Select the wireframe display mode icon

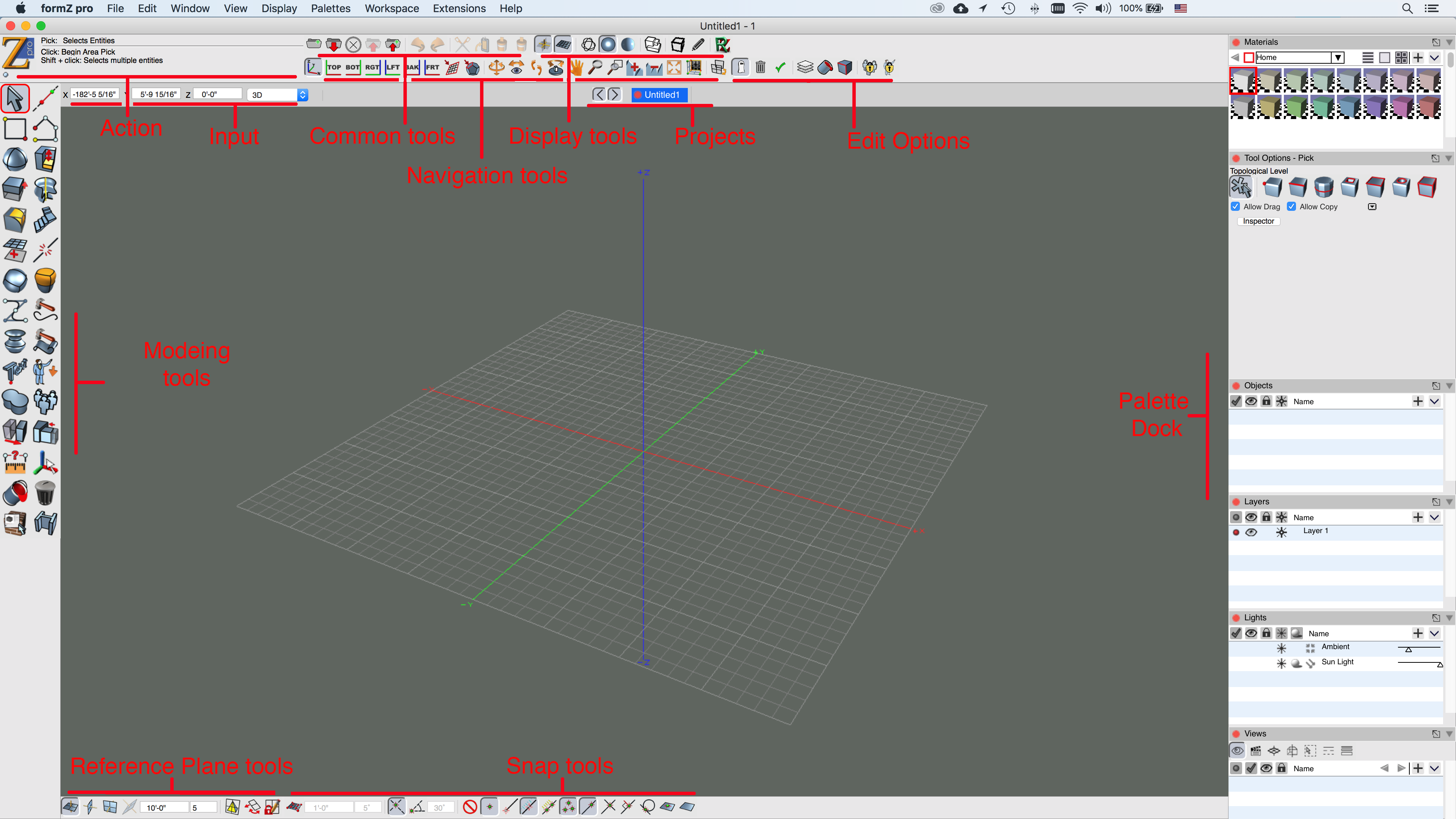point(588,44)
